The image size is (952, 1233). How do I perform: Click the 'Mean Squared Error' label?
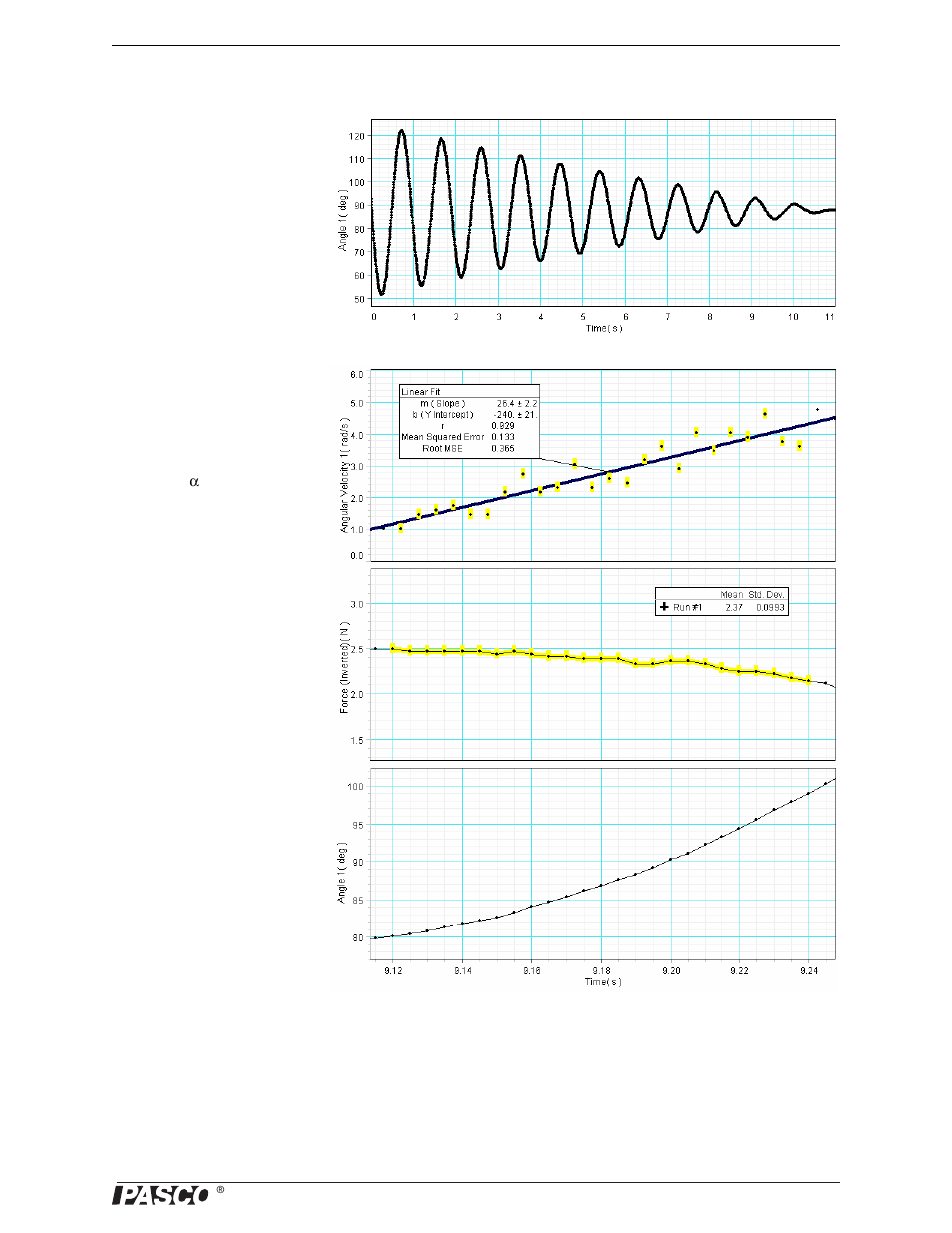(443, 437)
